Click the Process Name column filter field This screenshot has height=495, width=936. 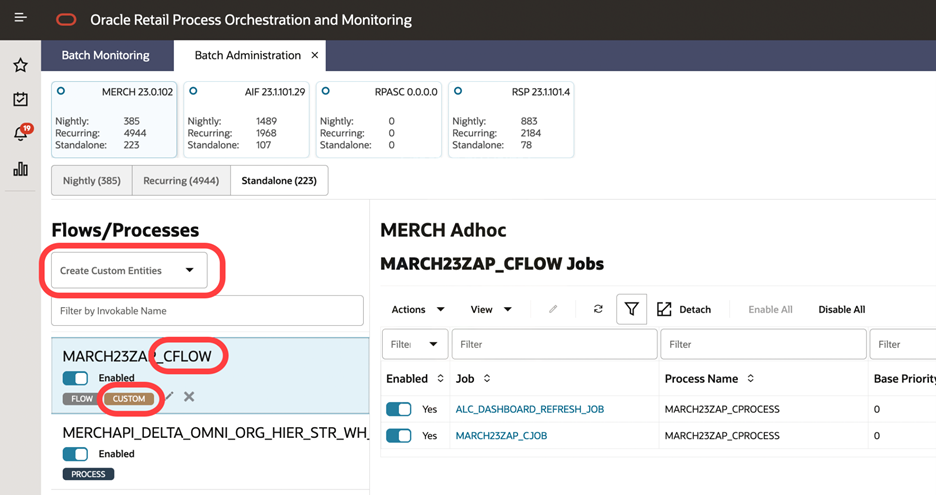click(x=763, y=344)
